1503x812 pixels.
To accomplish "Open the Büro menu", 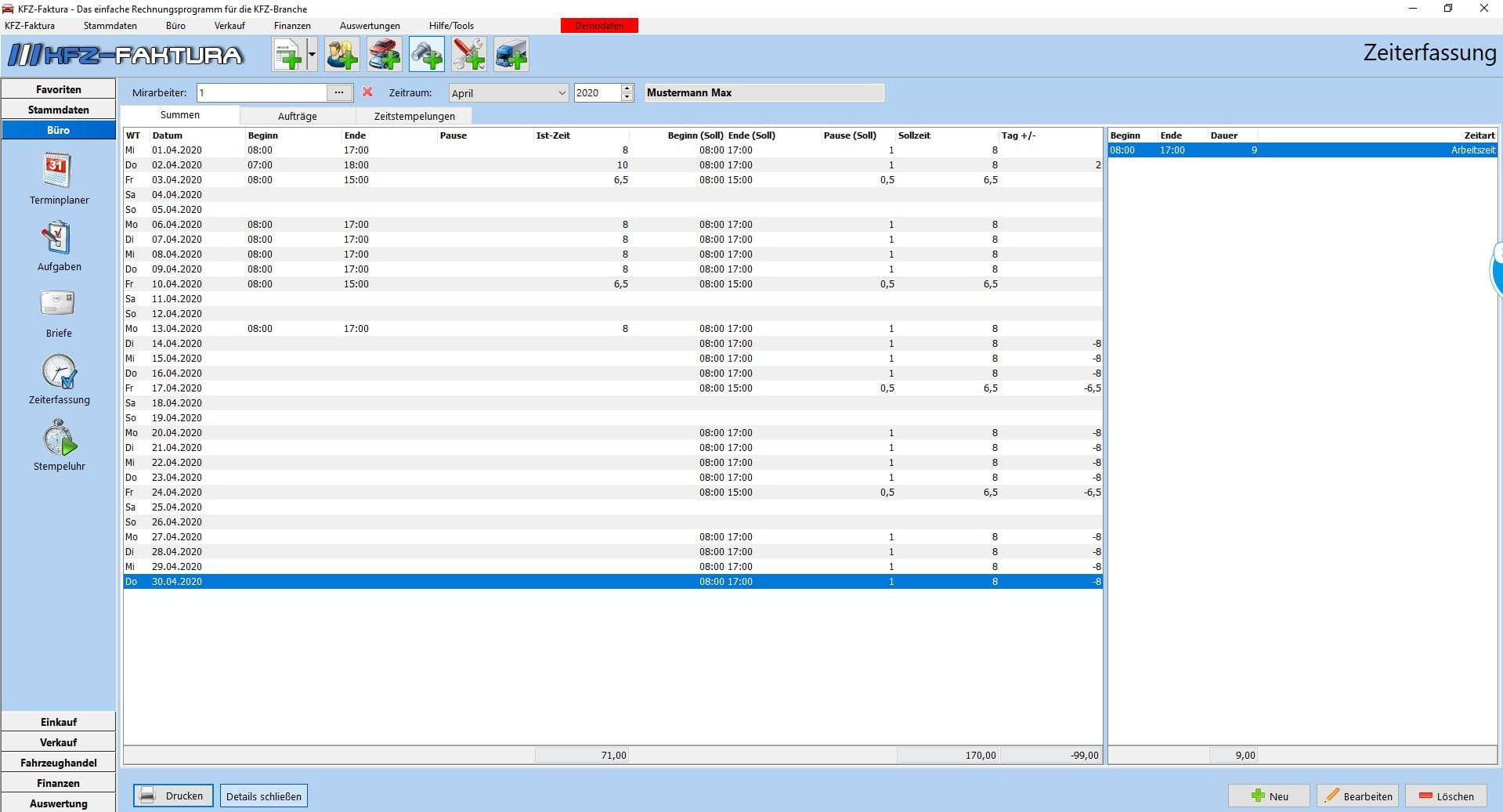I will tap(175, 26).
